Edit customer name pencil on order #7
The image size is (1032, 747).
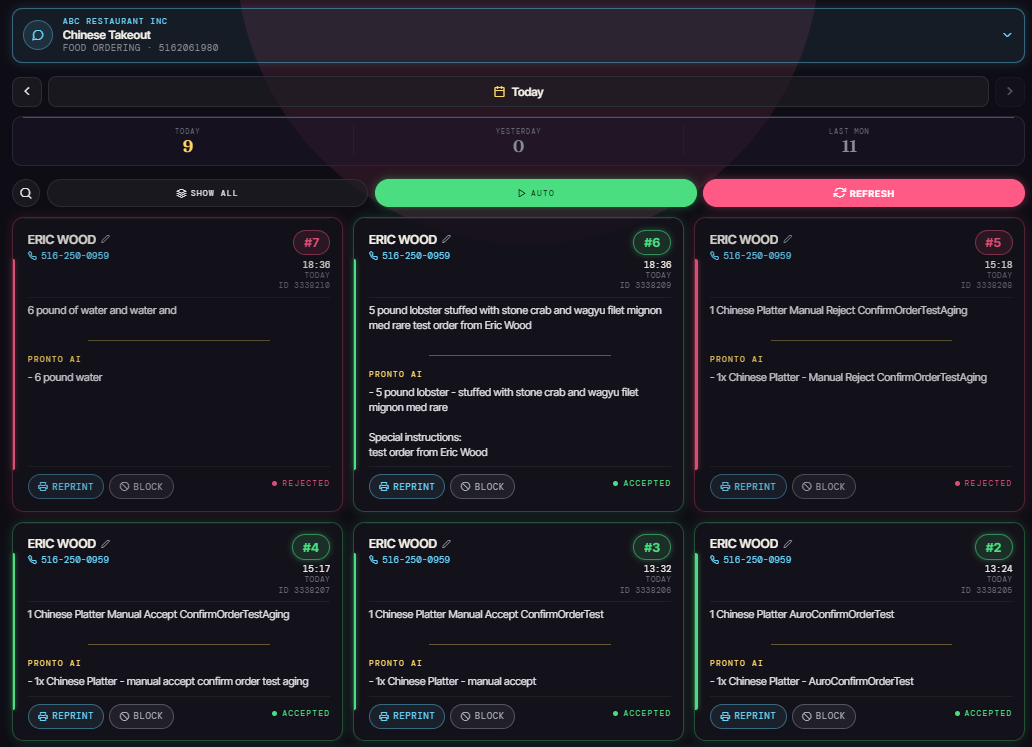[105, 239]
